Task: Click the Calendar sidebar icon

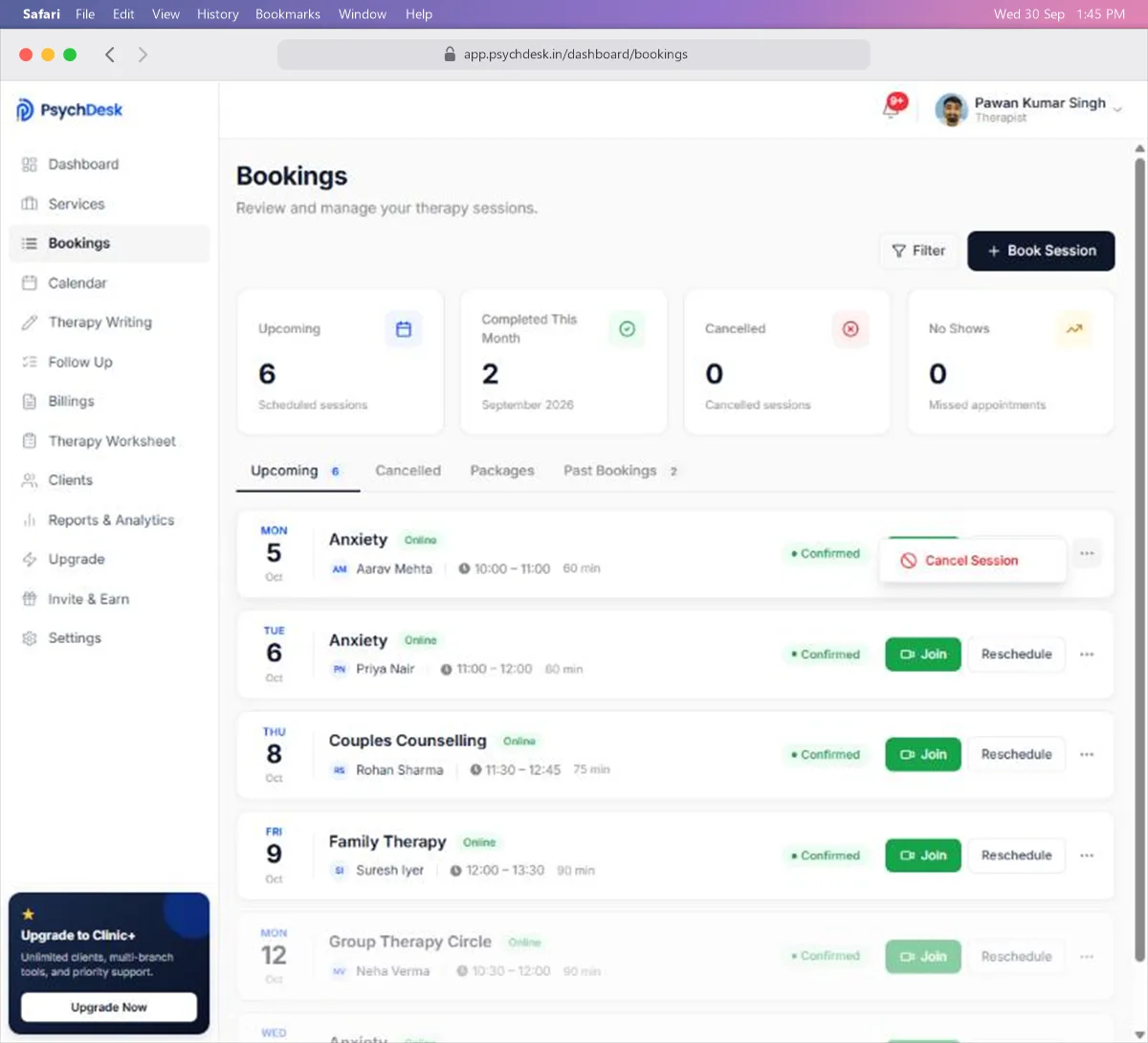Action: coord(30,283)
